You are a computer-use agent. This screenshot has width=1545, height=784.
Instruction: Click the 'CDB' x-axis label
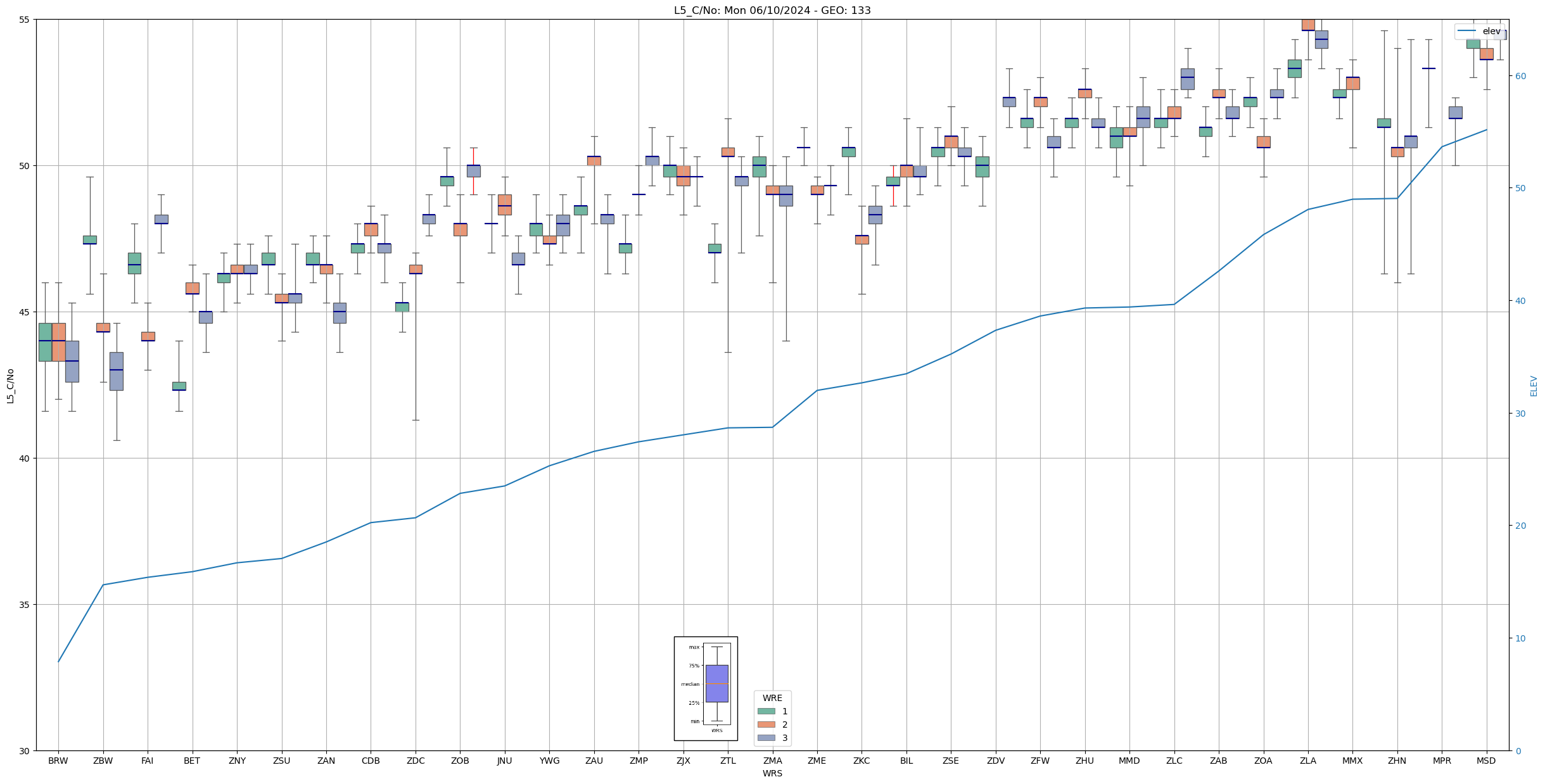pos(371,761)
